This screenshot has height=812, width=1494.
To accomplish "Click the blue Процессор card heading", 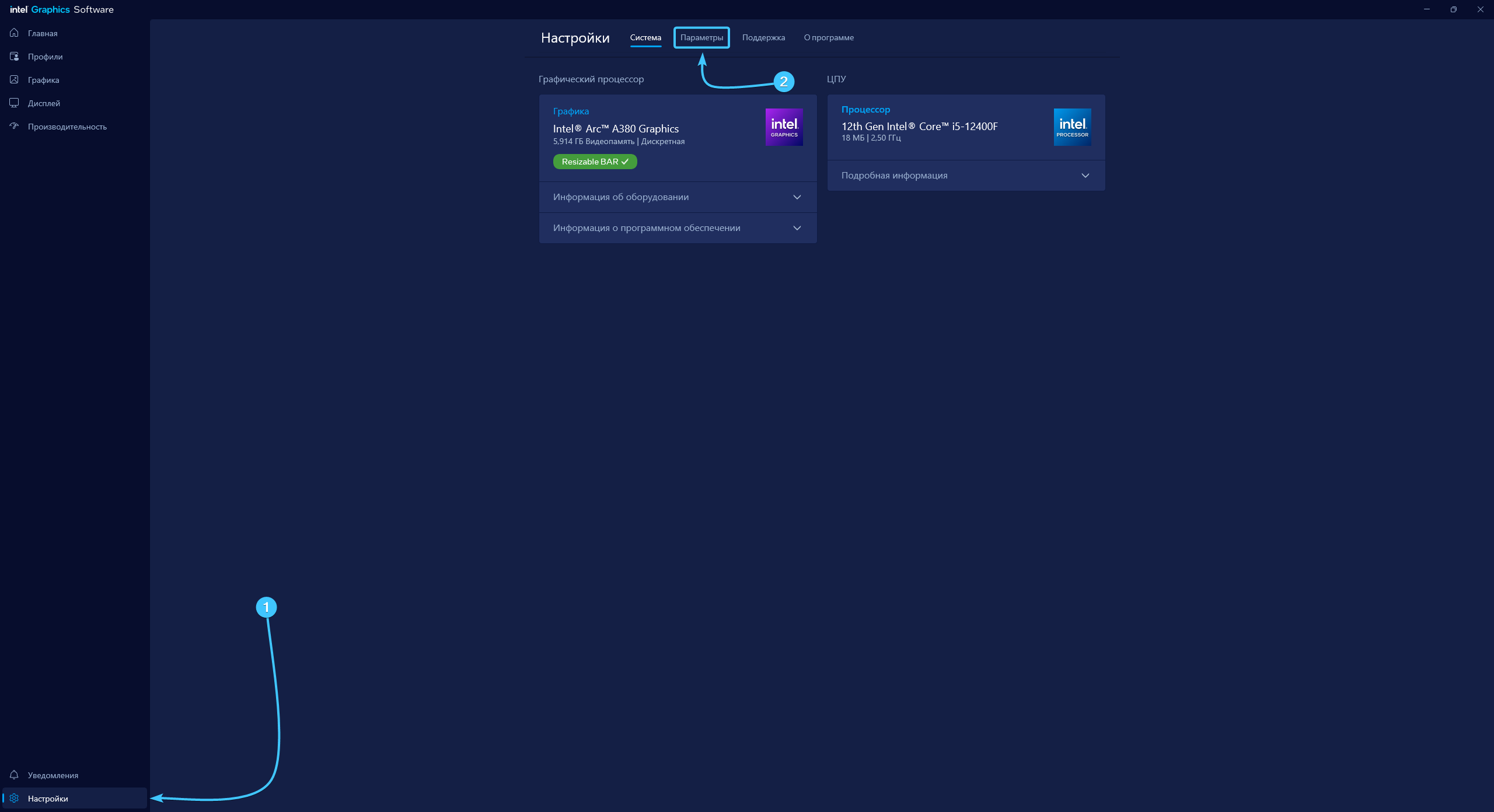I will coord(865,109).
